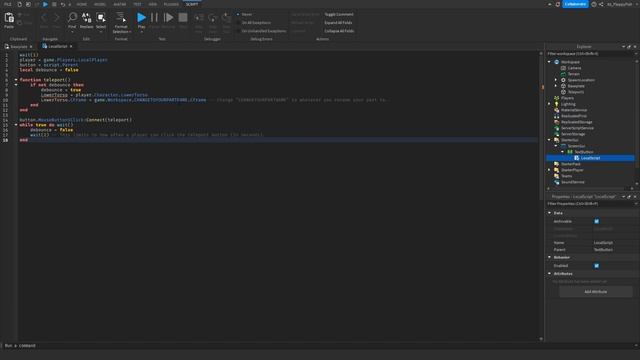Click the ReplicatedFirst icon
This screenshot has height=360, width=640.
tap(557, 116)
